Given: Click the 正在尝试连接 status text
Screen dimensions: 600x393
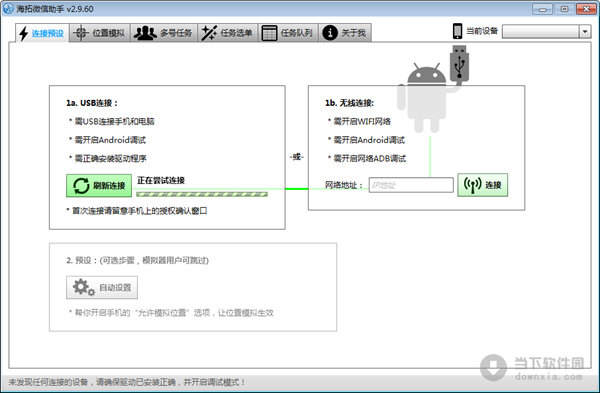Looking at the screenshot, I should click(161, 180).
